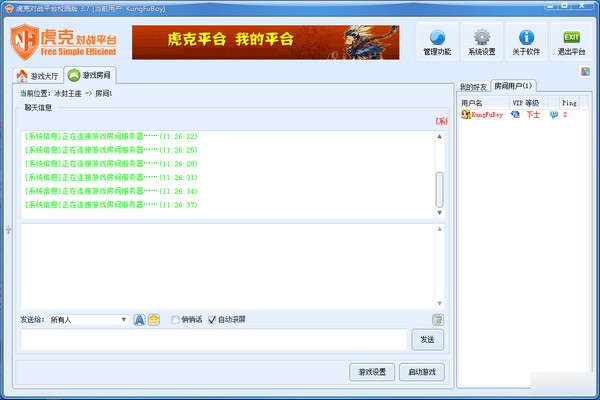Click the clear chat icon near 发送
600x400 pixels.
coord(437,320)
